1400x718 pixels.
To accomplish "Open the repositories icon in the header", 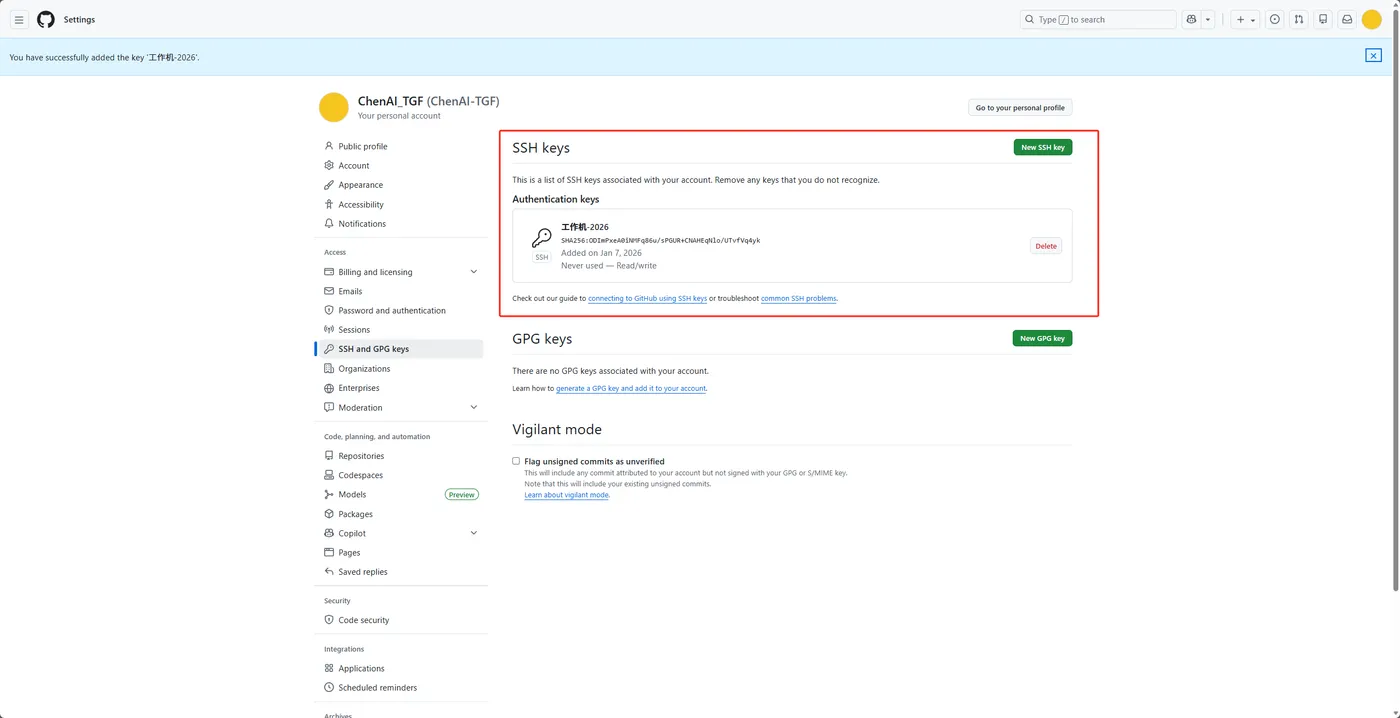I will 1323,19.
